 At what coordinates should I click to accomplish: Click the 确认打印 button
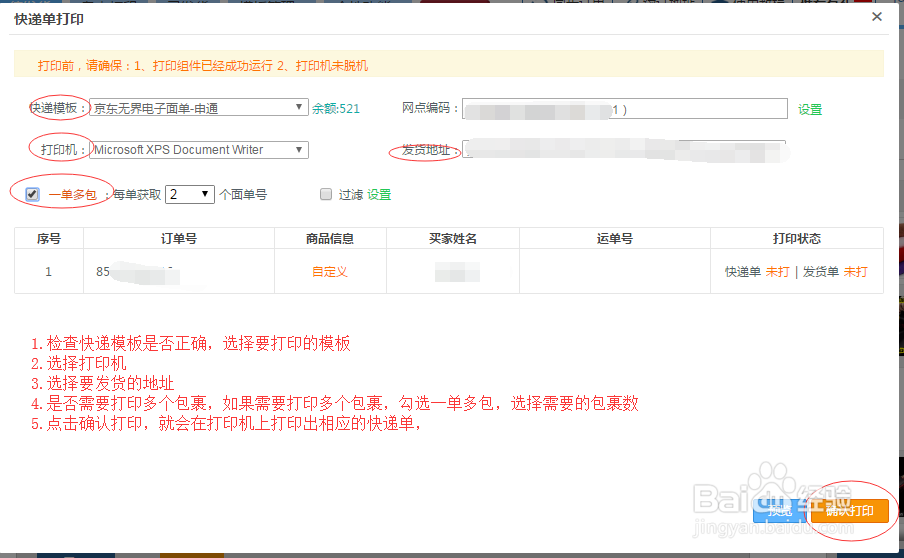(850, 511)
